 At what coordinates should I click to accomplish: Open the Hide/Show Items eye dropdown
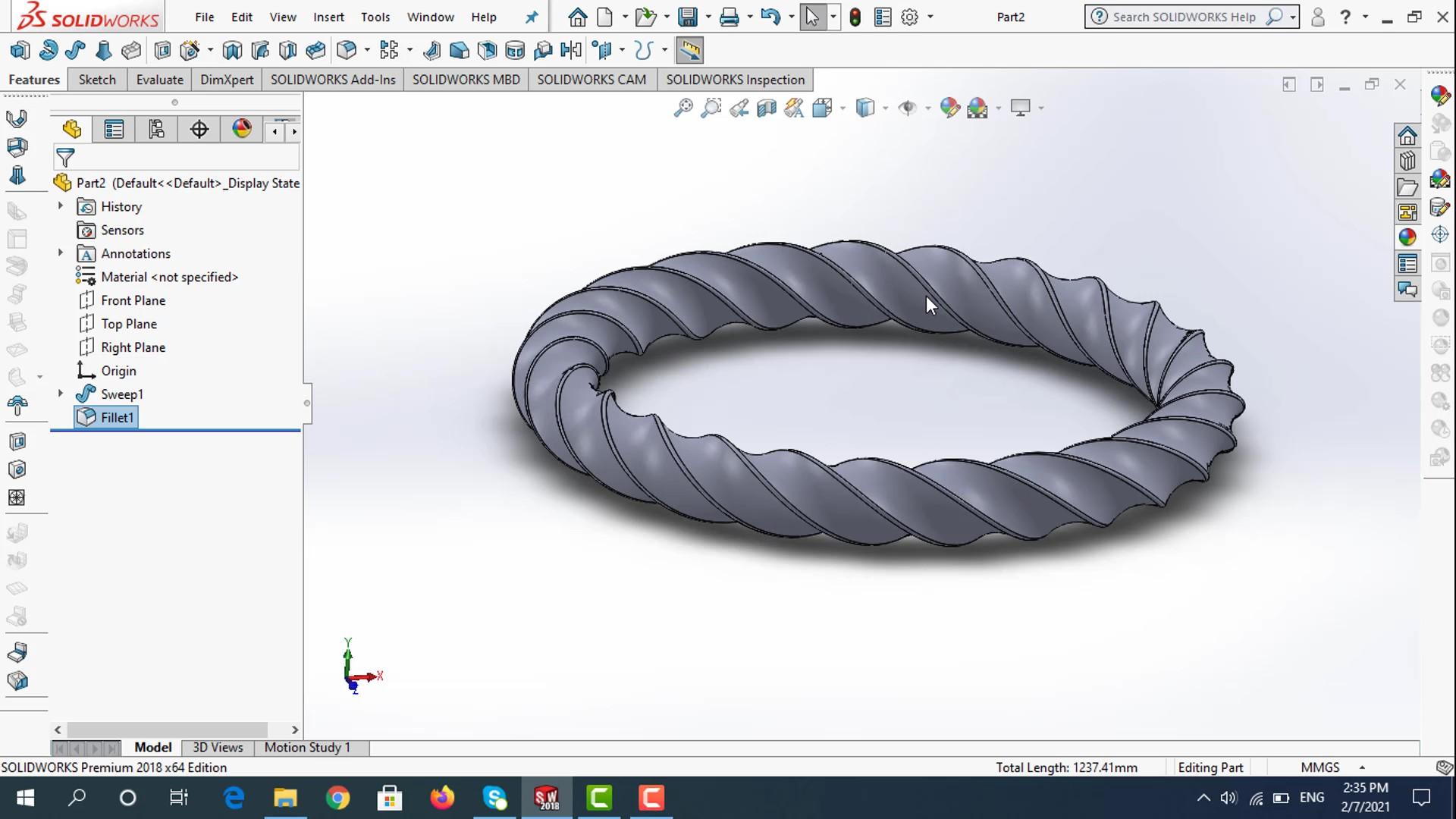(927, 108)
